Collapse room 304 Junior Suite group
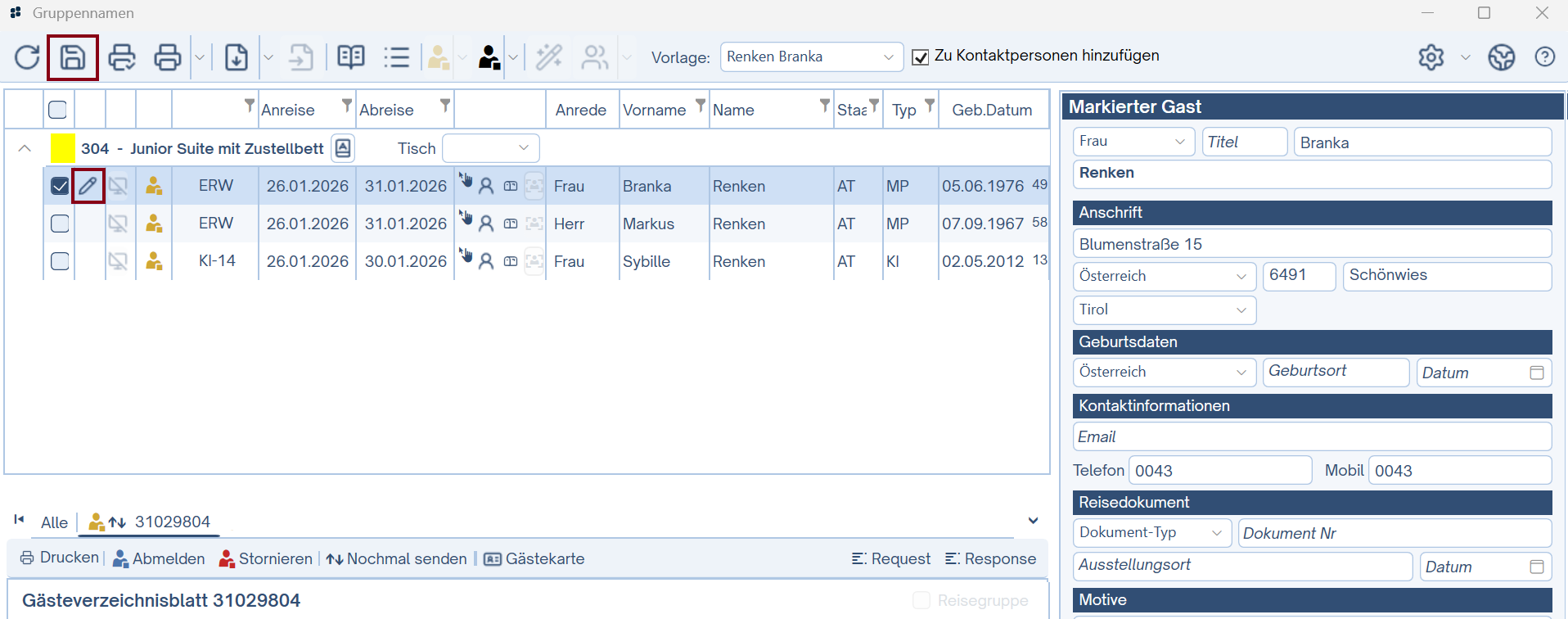 25,148
